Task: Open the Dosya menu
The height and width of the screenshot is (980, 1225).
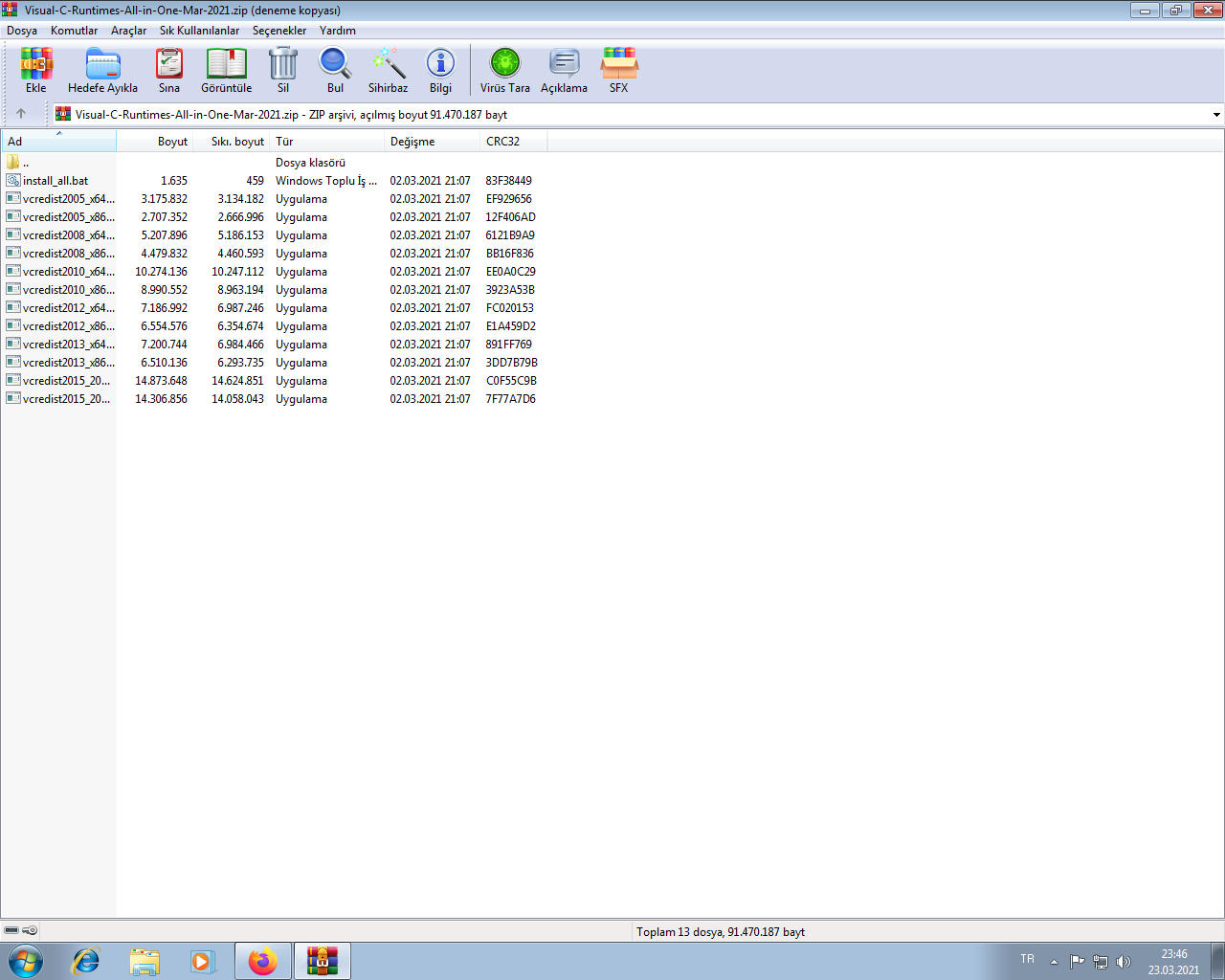Action: coord(22,31)
